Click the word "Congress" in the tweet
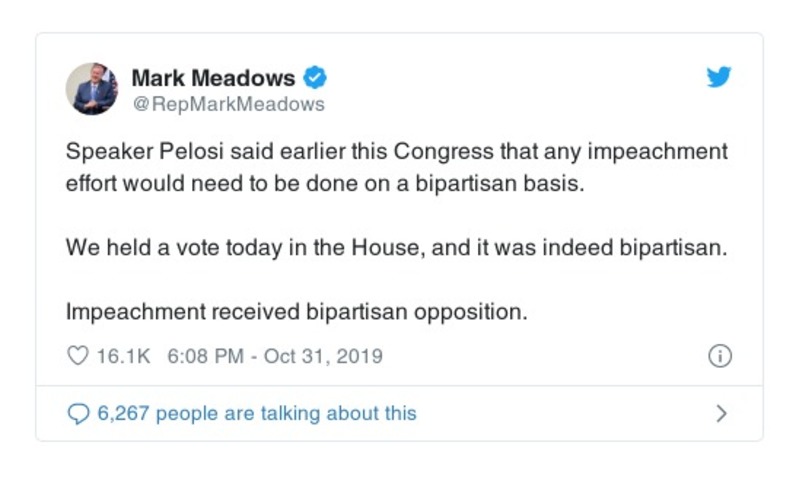This screenshot has width=799, height=490. (x=436, y=153)
